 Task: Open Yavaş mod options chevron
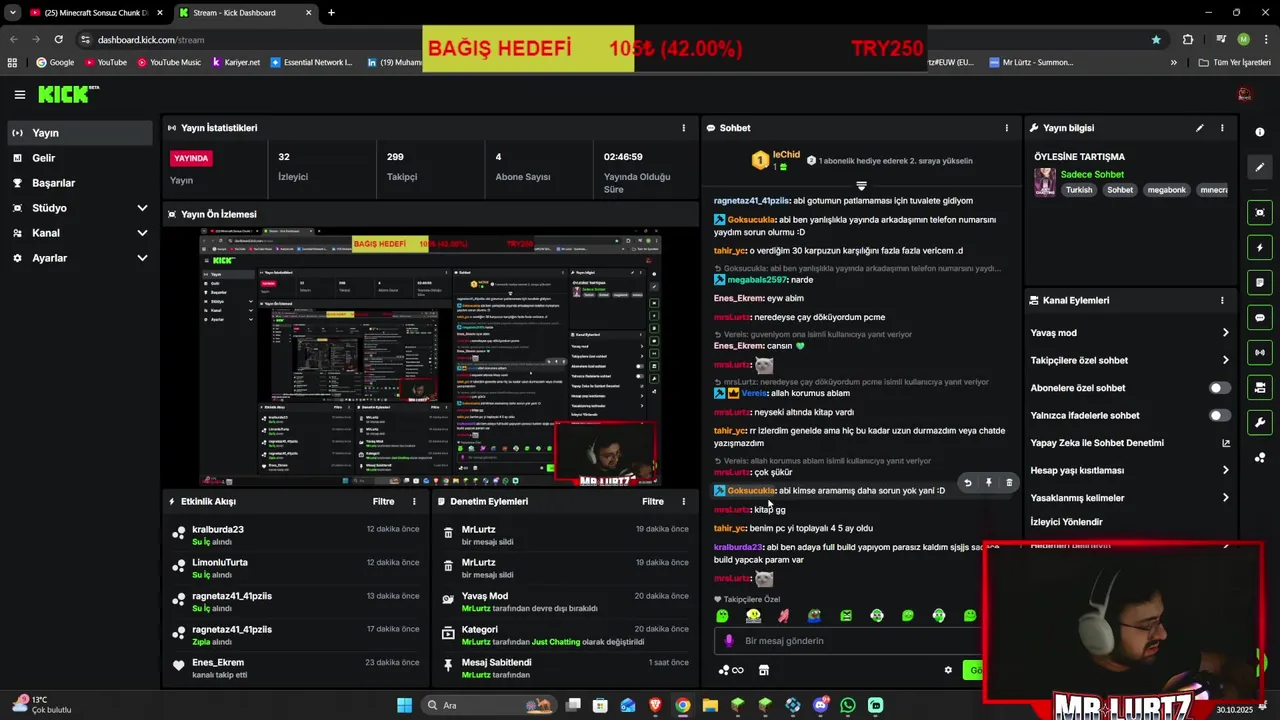[1225, 333]
